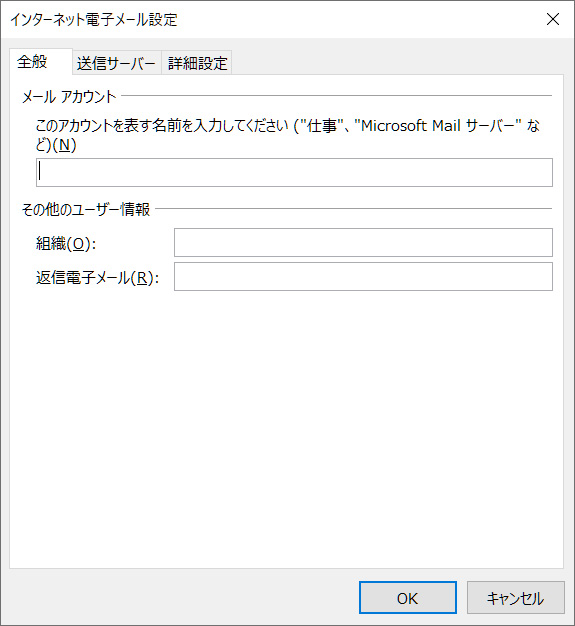The width and height of the screenshot is (575, 626).
Task: Click the "Microsoft Mail サーバー" label text
Action: pos(438,125)
